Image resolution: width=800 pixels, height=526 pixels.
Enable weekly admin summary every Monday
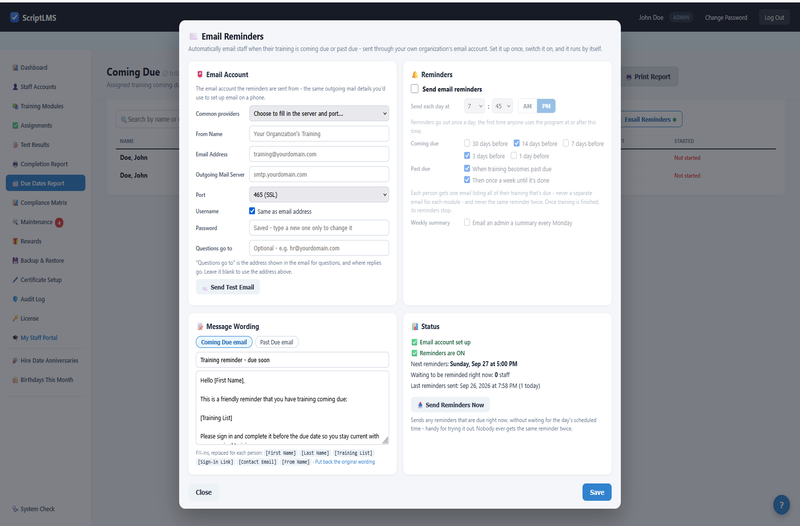point(467,222)
